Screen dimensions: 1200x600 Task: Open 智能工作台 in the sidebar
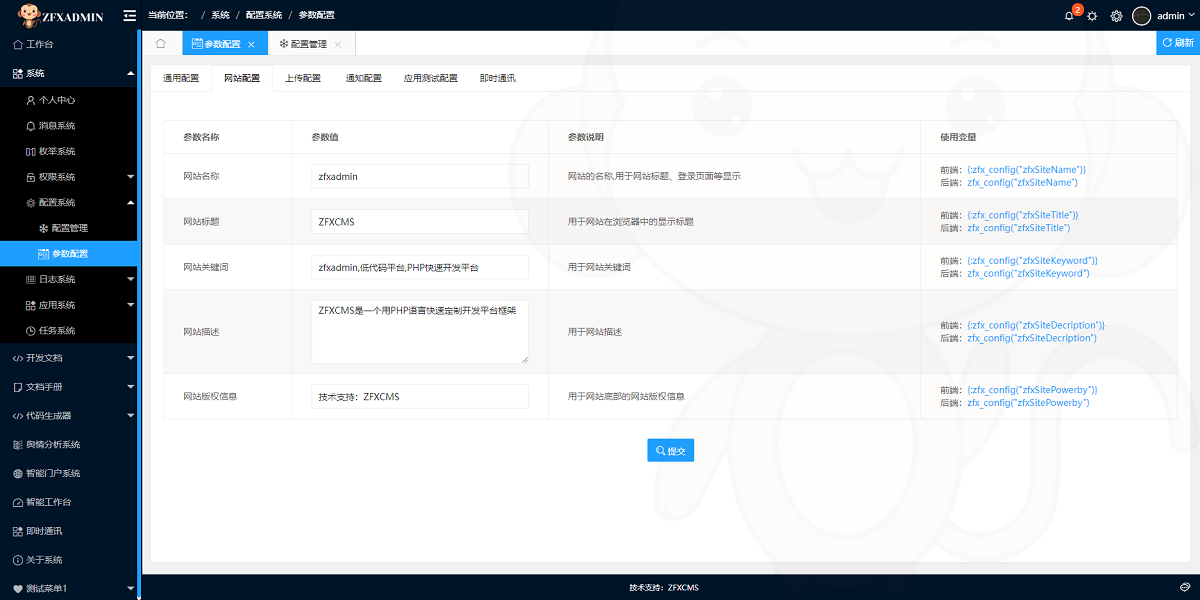pyautogui.click(x=69, y=502)
